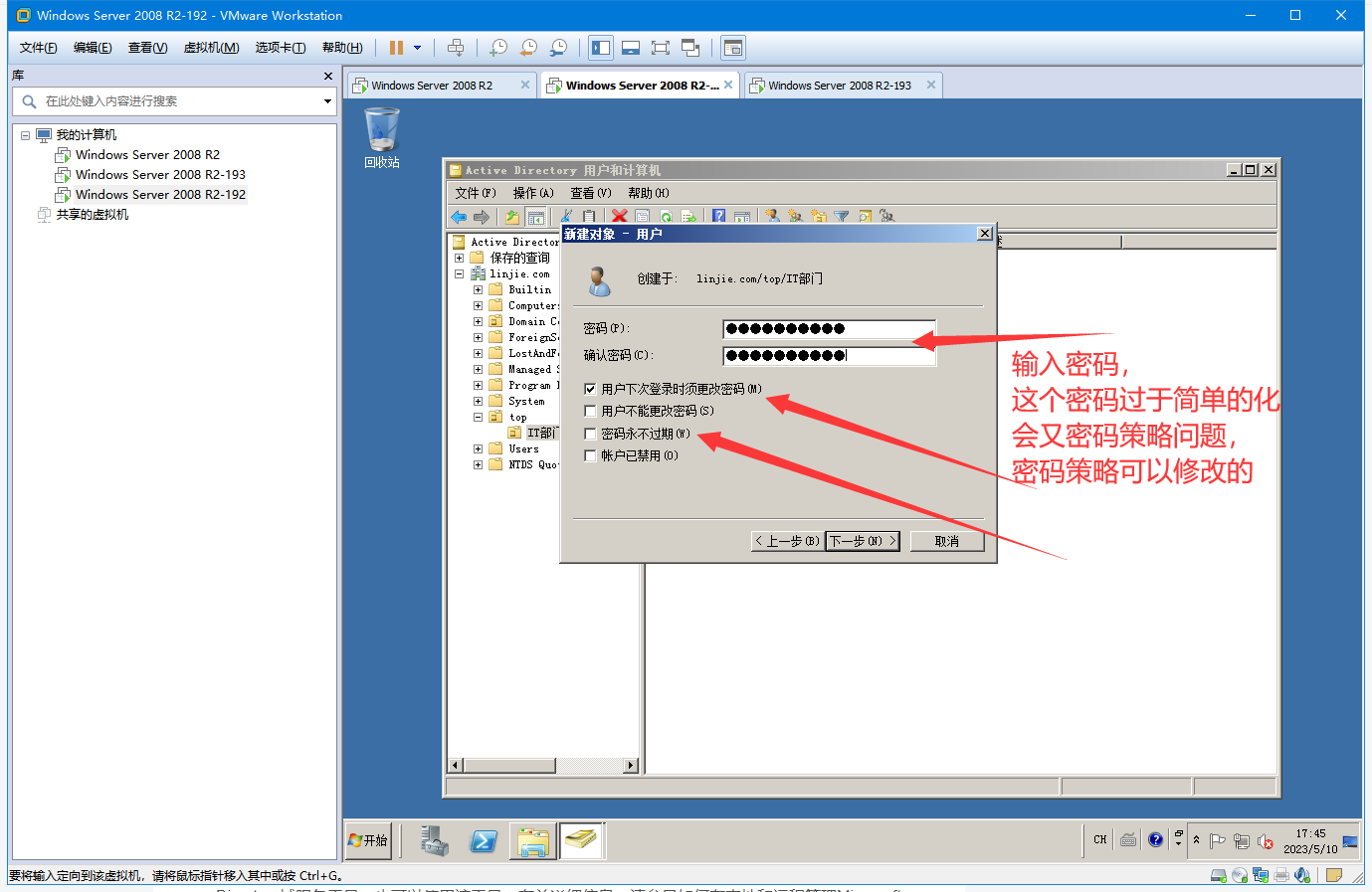
Task: Click the Confirm password (确认密码) field
Action: tap(829, 355)
